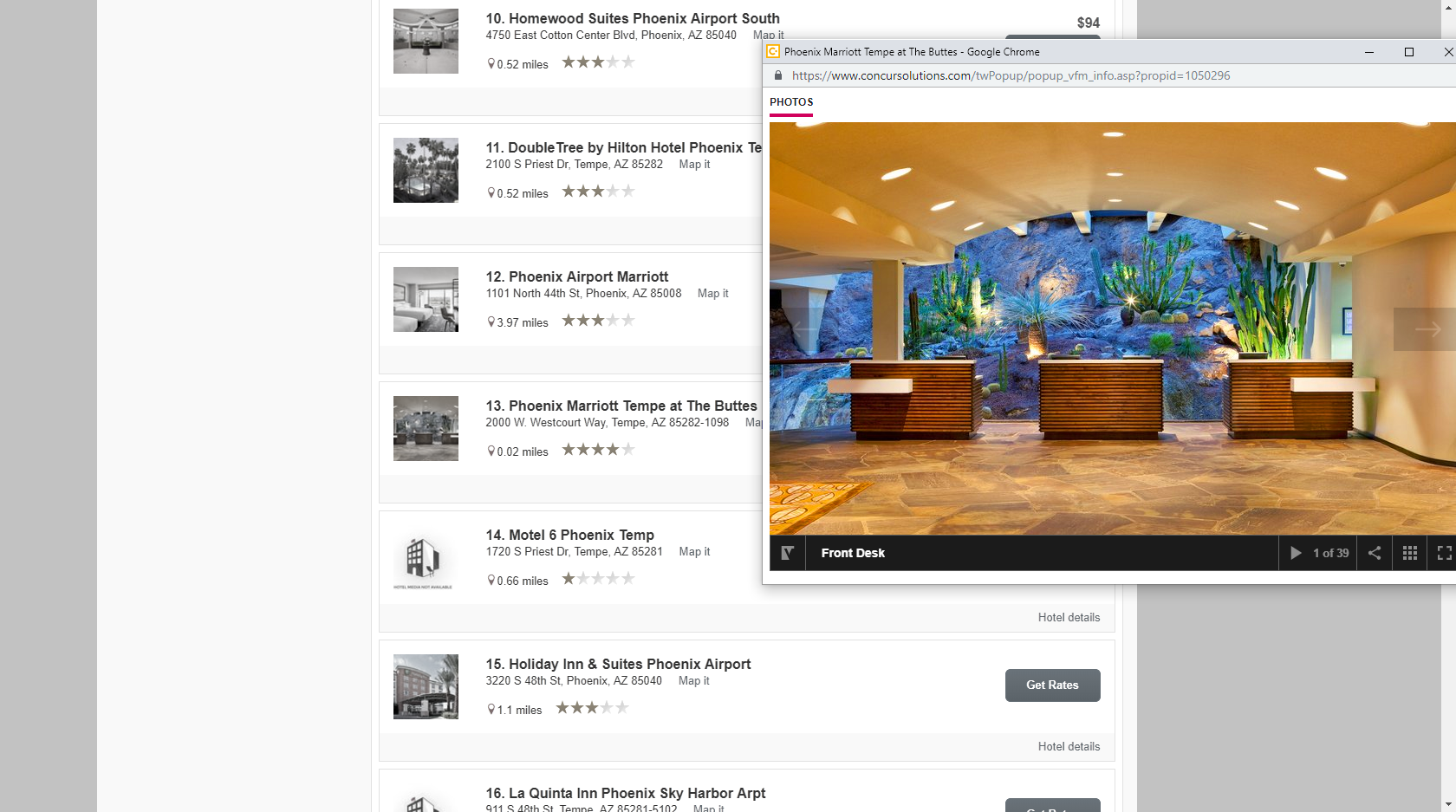This screenshot has height=812, width=1456.
Task: Open the share icon in the photo viewer
Action: [1375, 553]
